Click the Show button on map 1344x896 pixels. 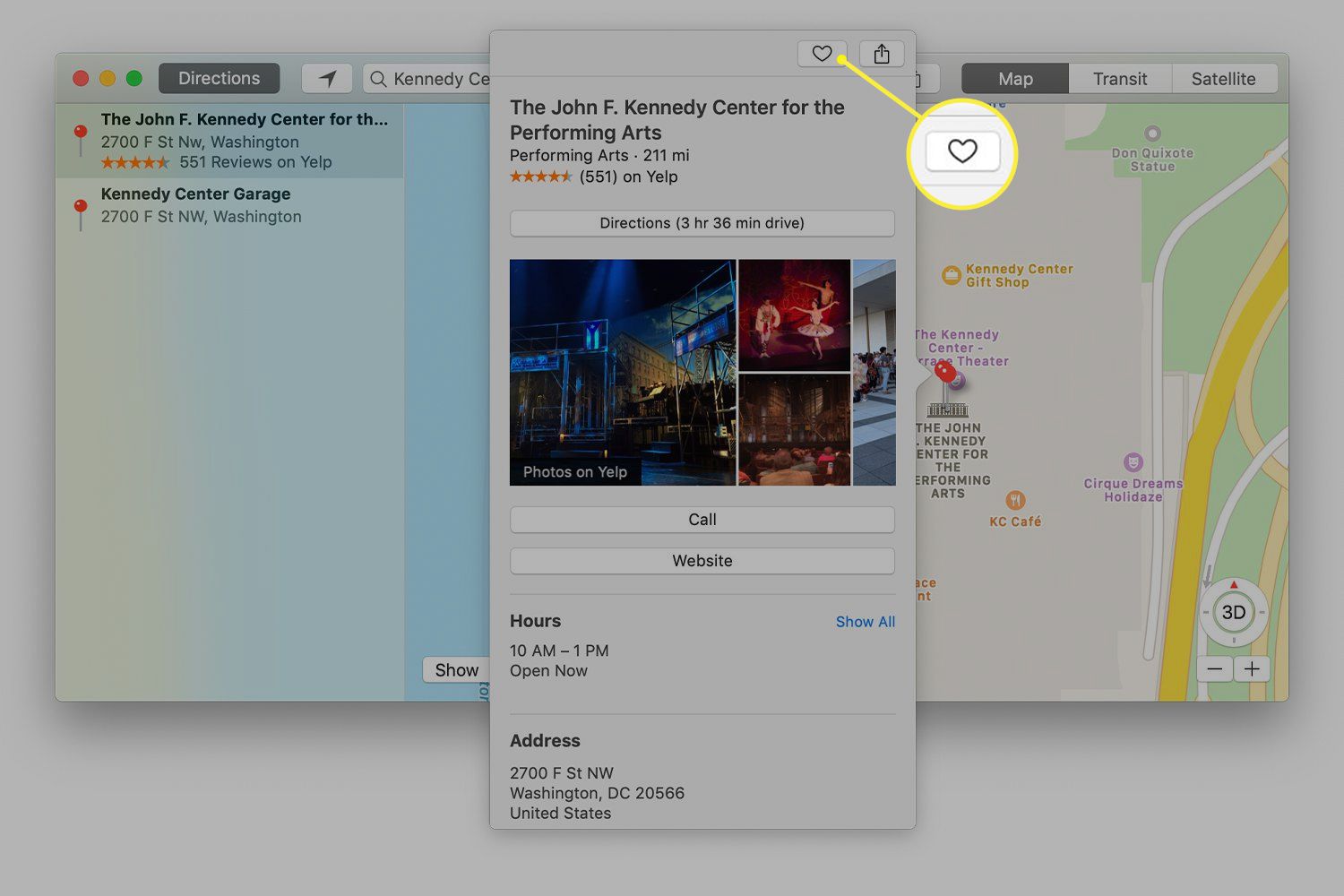456,670
